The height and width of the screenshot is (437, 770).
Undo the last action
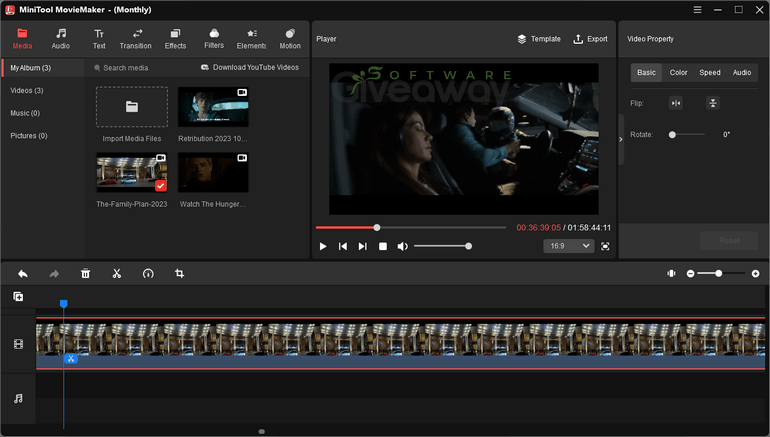23,273
